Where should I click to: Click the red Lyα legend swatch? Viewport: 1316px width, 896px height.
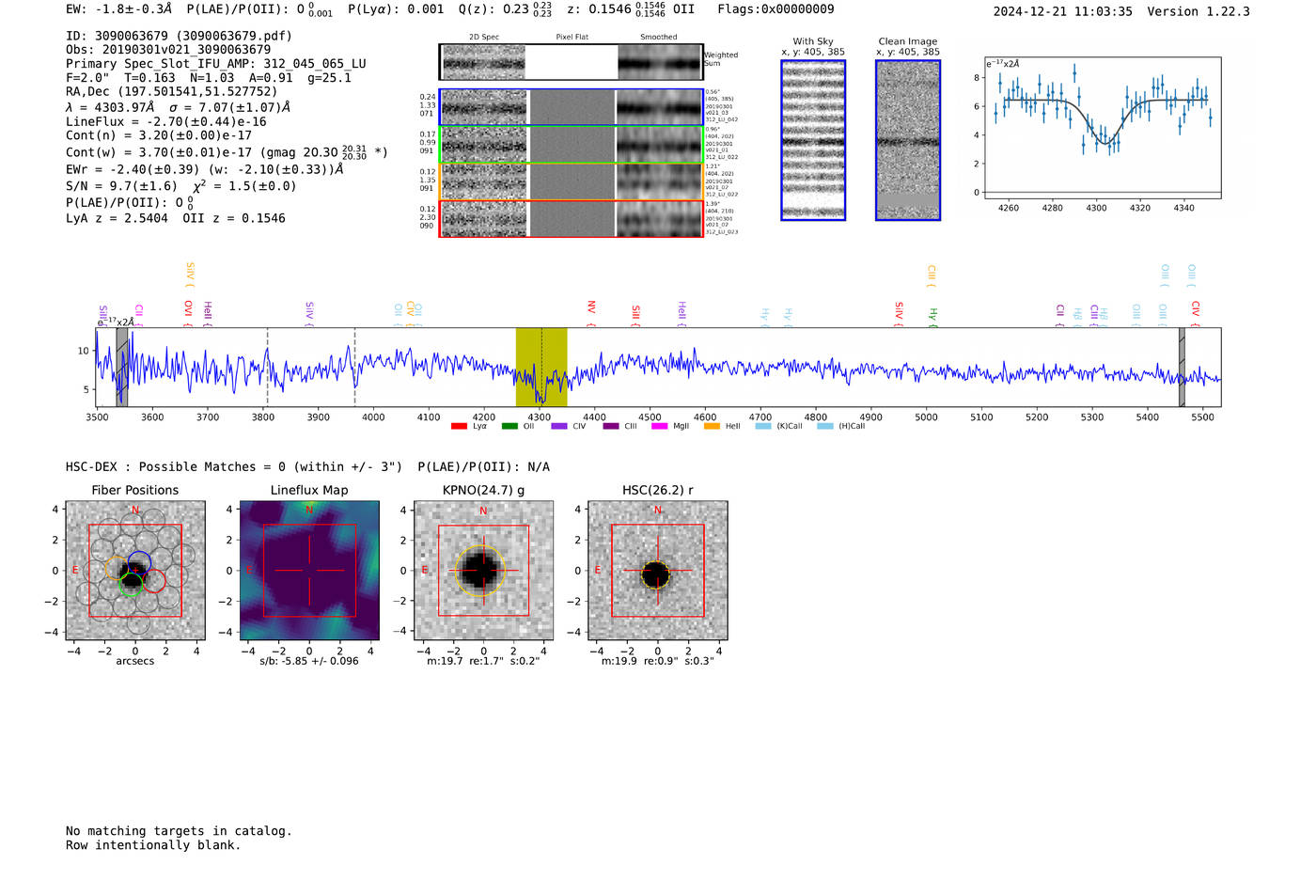tap(459, 427)
